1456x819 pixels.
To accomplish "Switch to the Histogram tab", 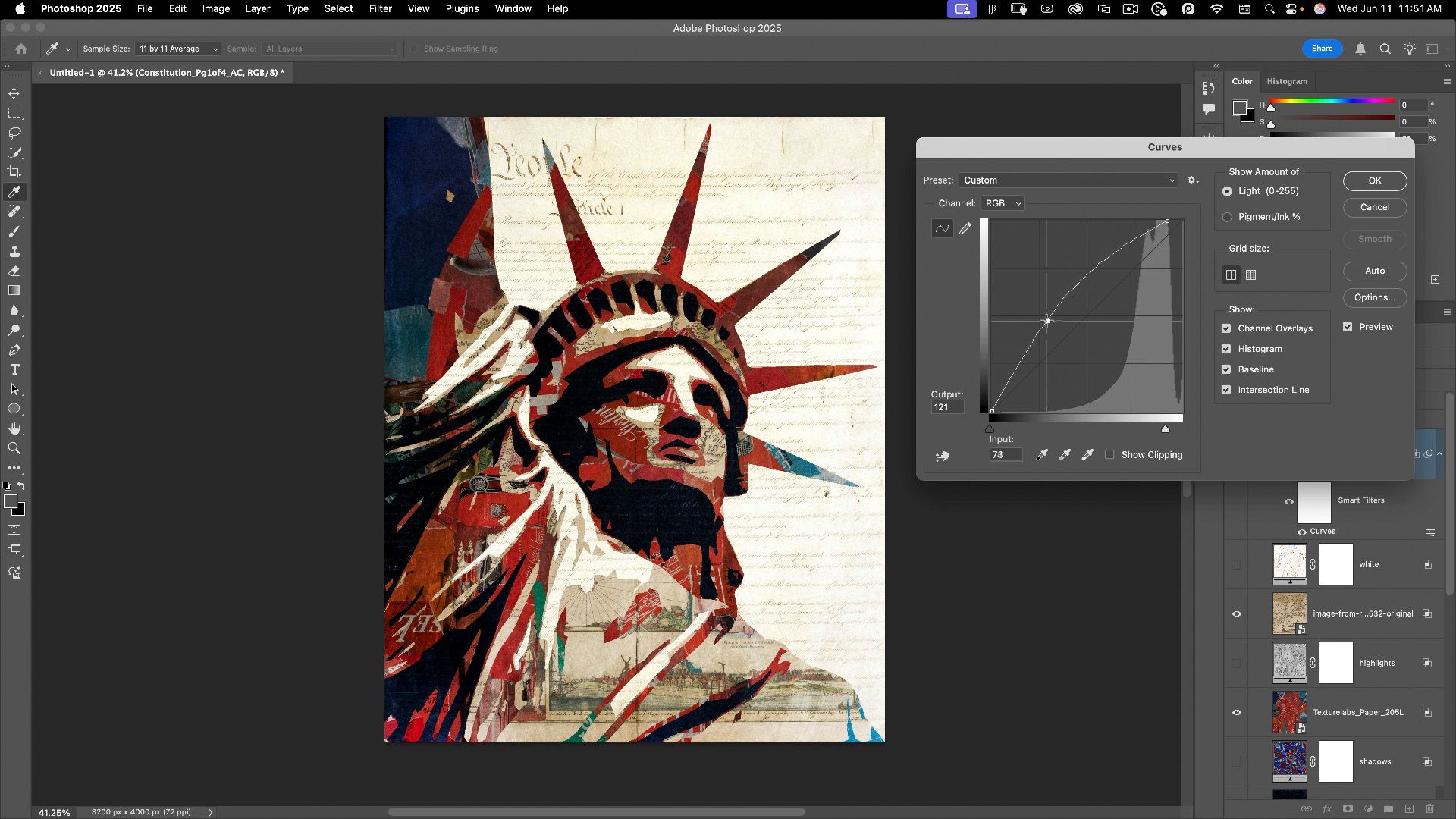I will coord(1287,81).
